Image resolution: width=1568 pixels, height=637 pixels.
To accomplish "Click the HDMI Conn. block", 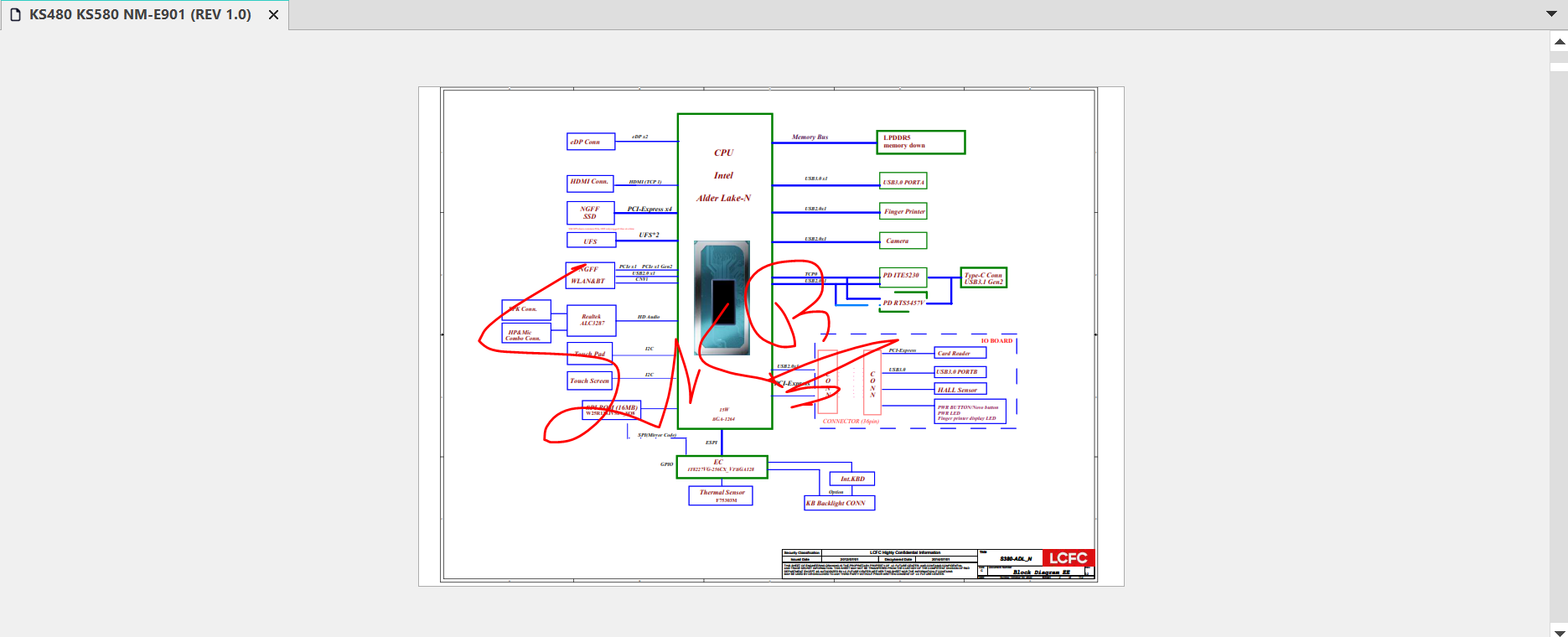I will point(590,183).
